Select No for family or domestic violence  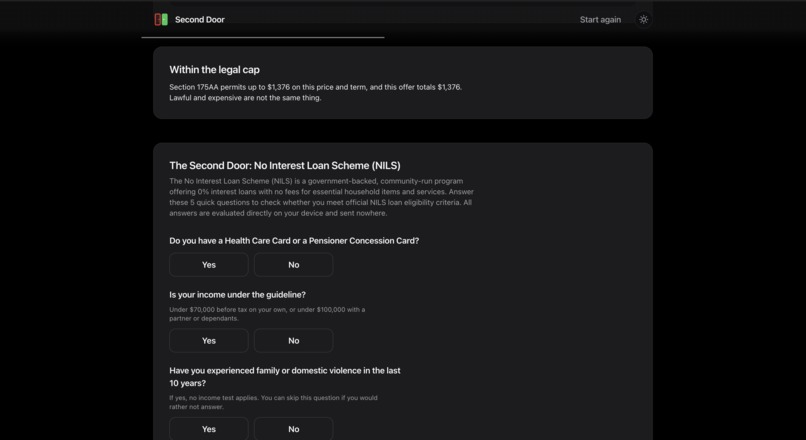pyautogui.click(x=294, y=429)
